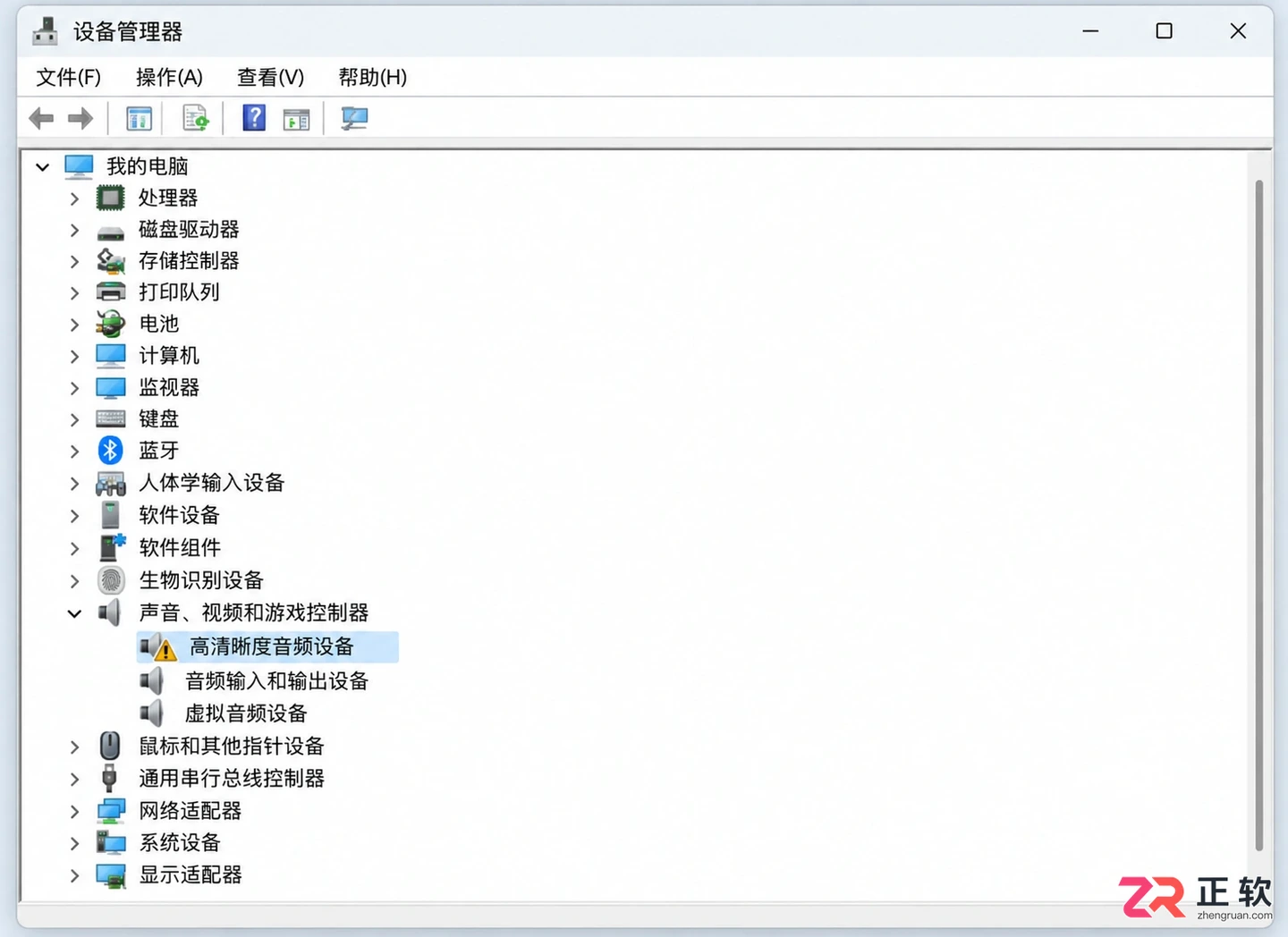
Task: Click the keyboard icon for 键盘
Action: point(111,418)
